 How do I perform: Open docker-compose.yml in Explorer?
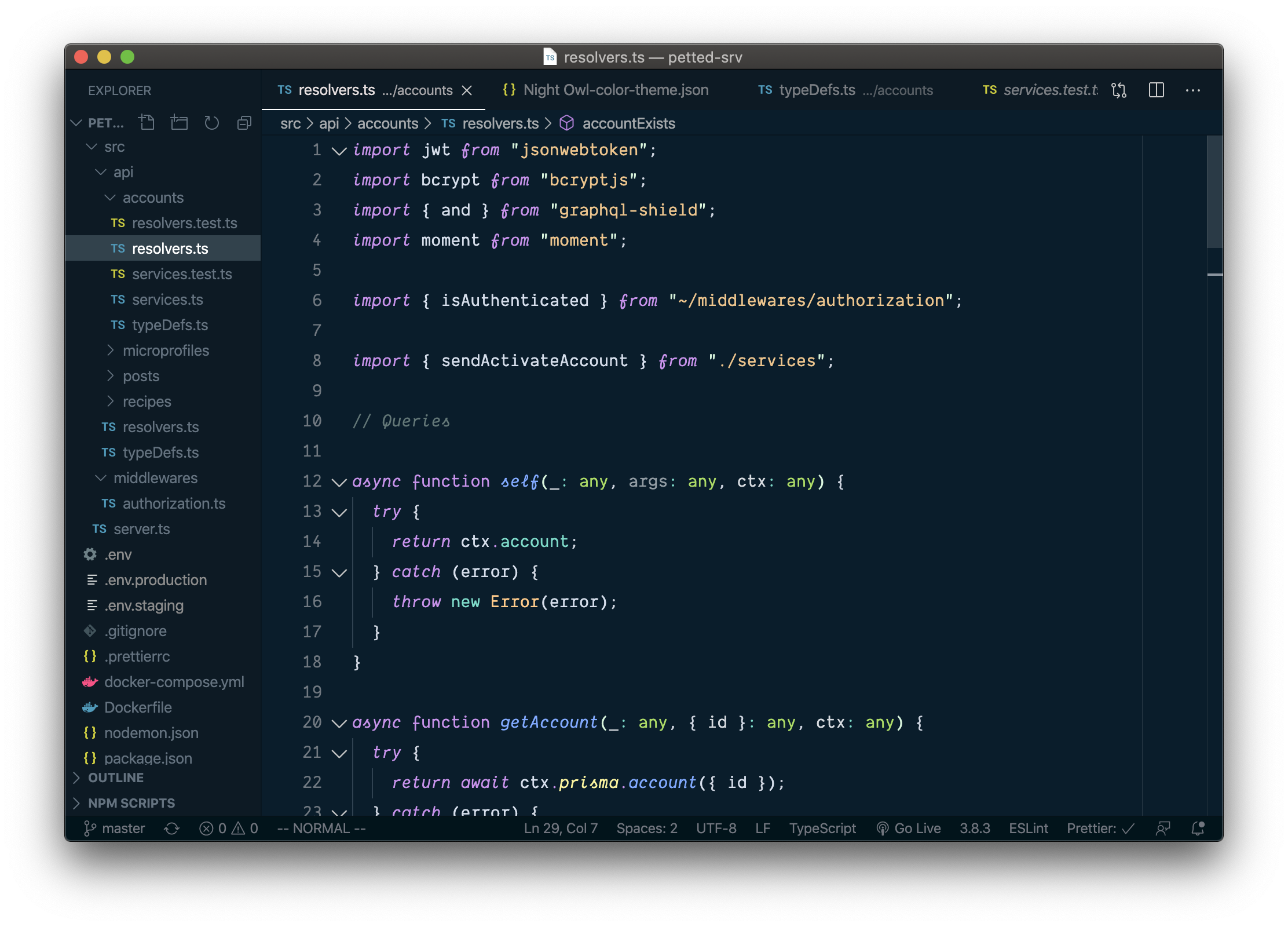pyautogui.click(x=163, y=682)
